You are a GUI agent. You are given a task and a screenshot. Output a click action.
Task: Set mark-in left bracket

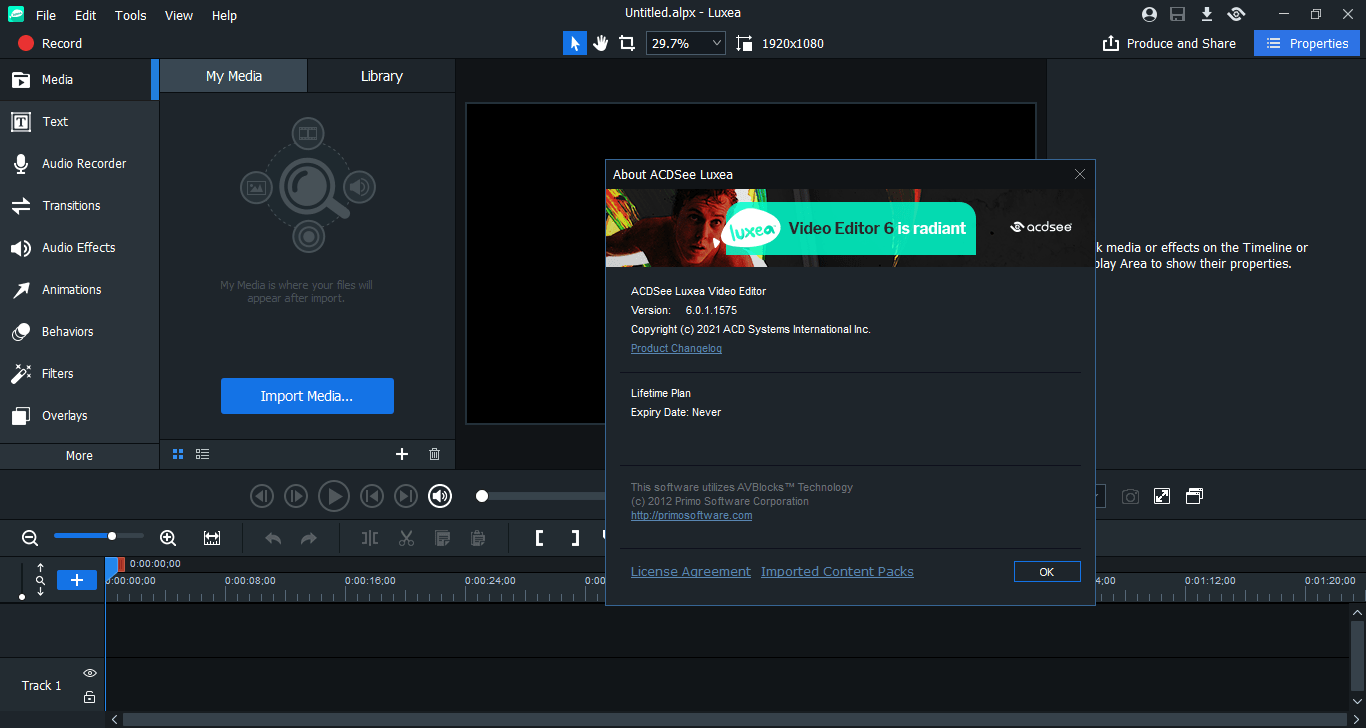539,538
